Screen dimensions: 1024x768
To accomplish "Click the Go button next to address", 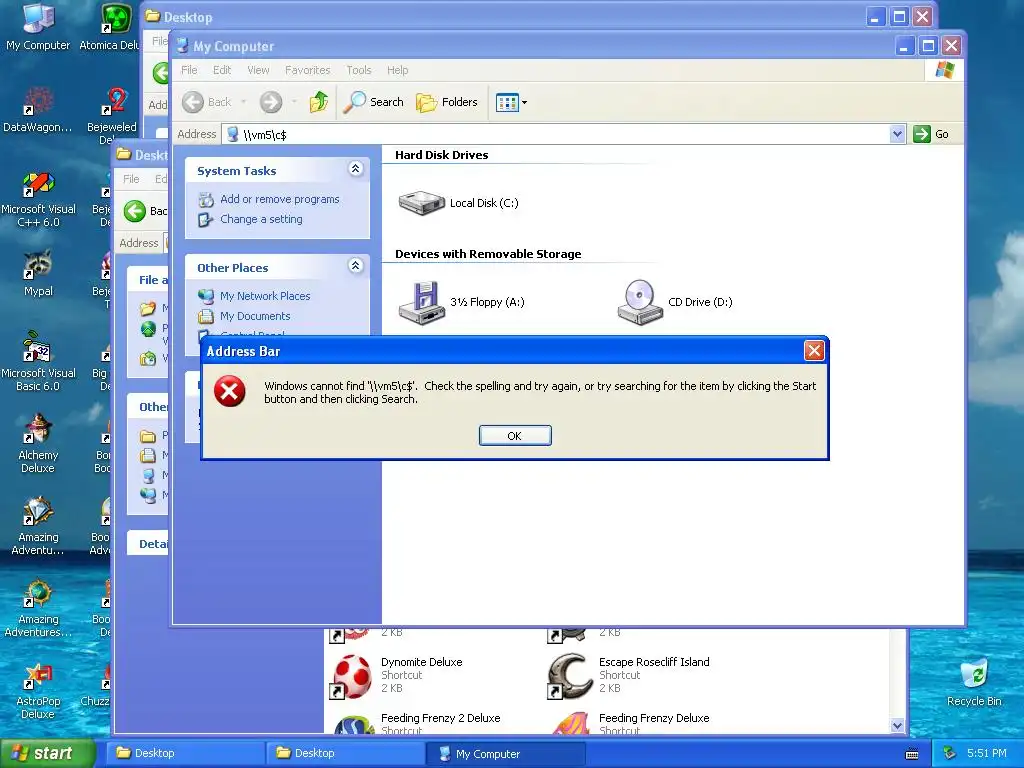I will 931,134.
